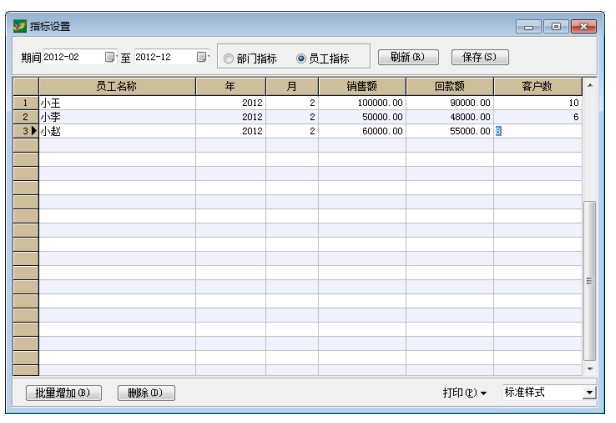The image size is (616, 423).
Task: Open the end period calendar picker
Action: click(x=202, y=57)
